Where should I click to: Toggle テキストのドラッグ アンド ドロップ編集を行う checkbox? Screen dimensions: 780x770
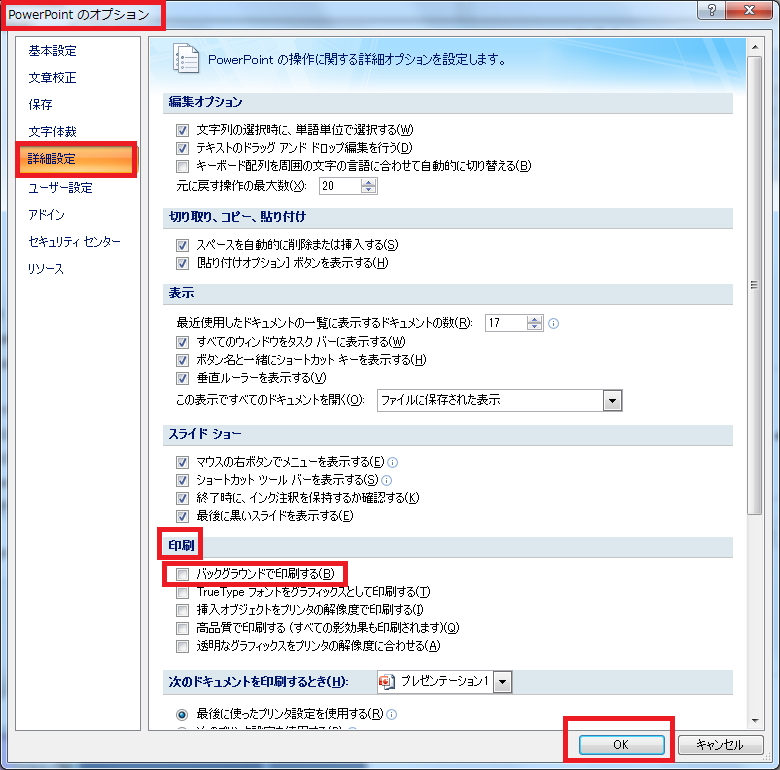point(183,148)
